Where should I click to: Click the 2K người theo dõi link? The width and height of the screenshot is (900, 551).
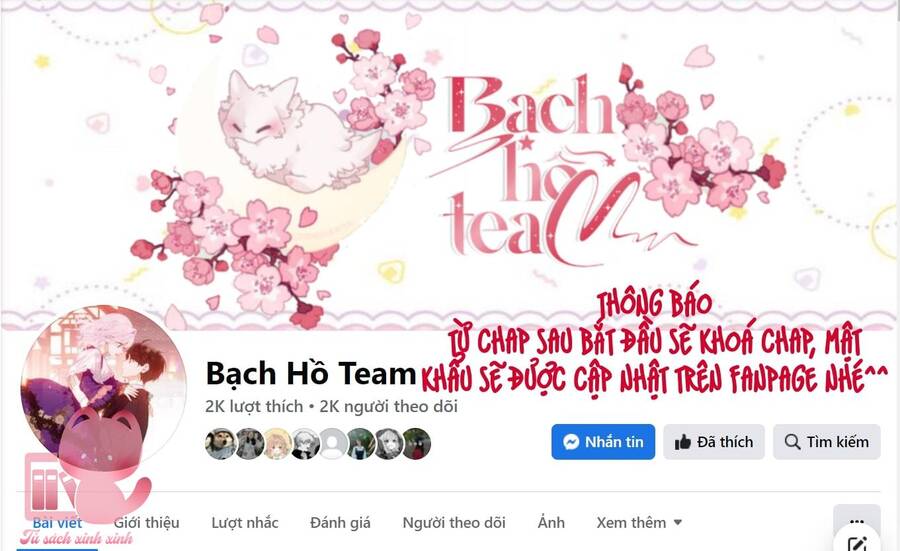[388, 407]
